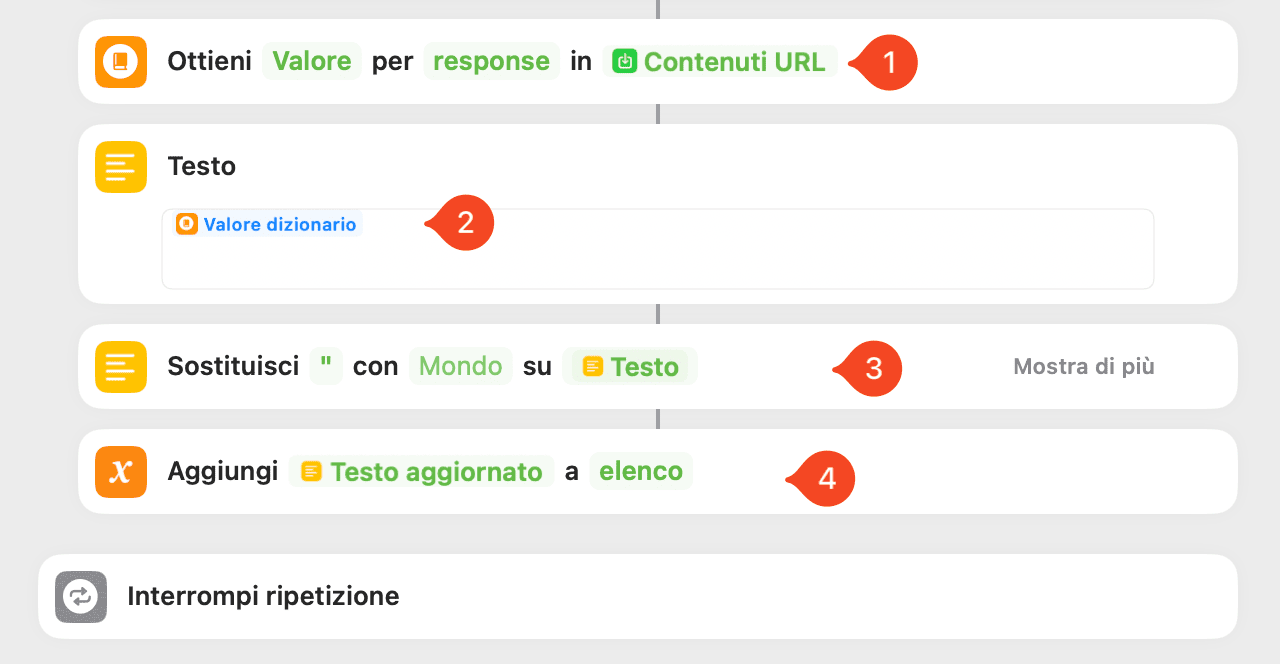The image size is (1280, 664).
Task: Click the gray repeat loop icon
Action: (81, 597)
